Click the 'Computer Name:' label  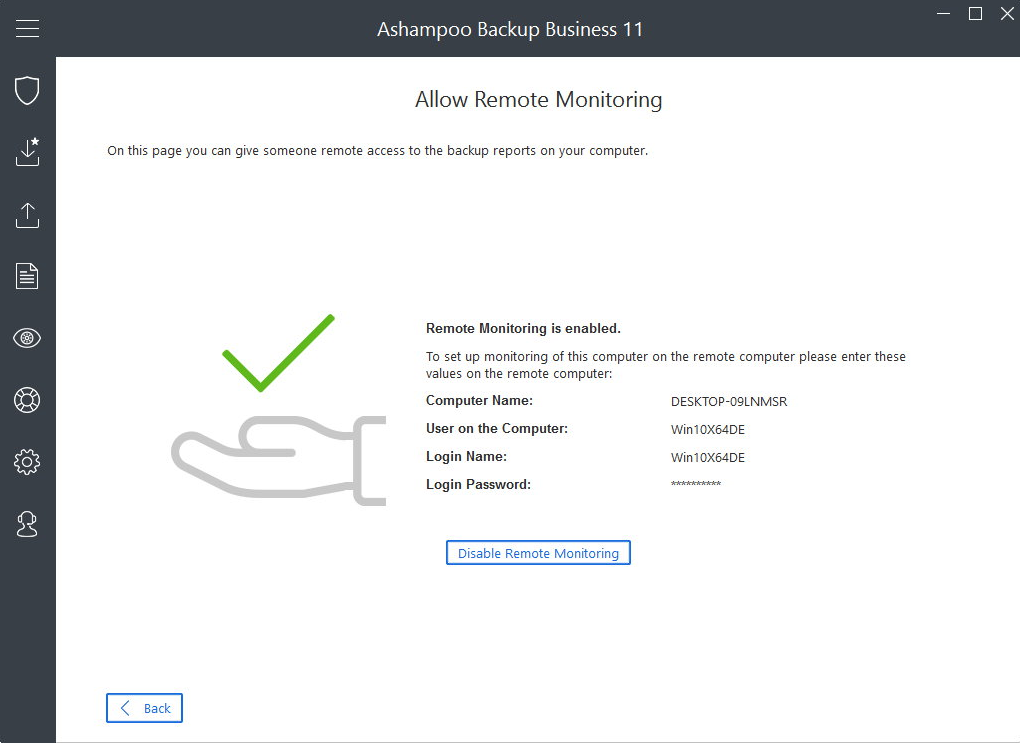coord(479,401)
